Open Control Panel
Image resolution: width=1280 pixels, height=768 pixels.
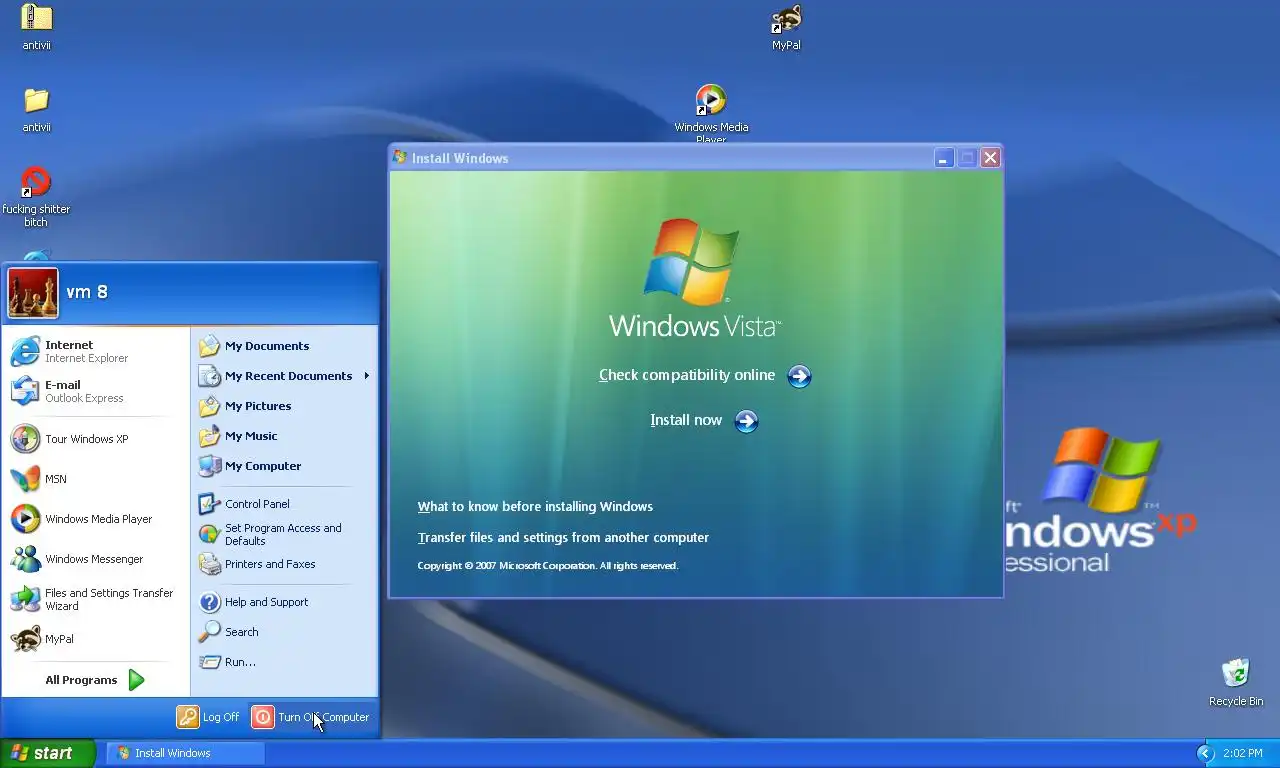284,504
